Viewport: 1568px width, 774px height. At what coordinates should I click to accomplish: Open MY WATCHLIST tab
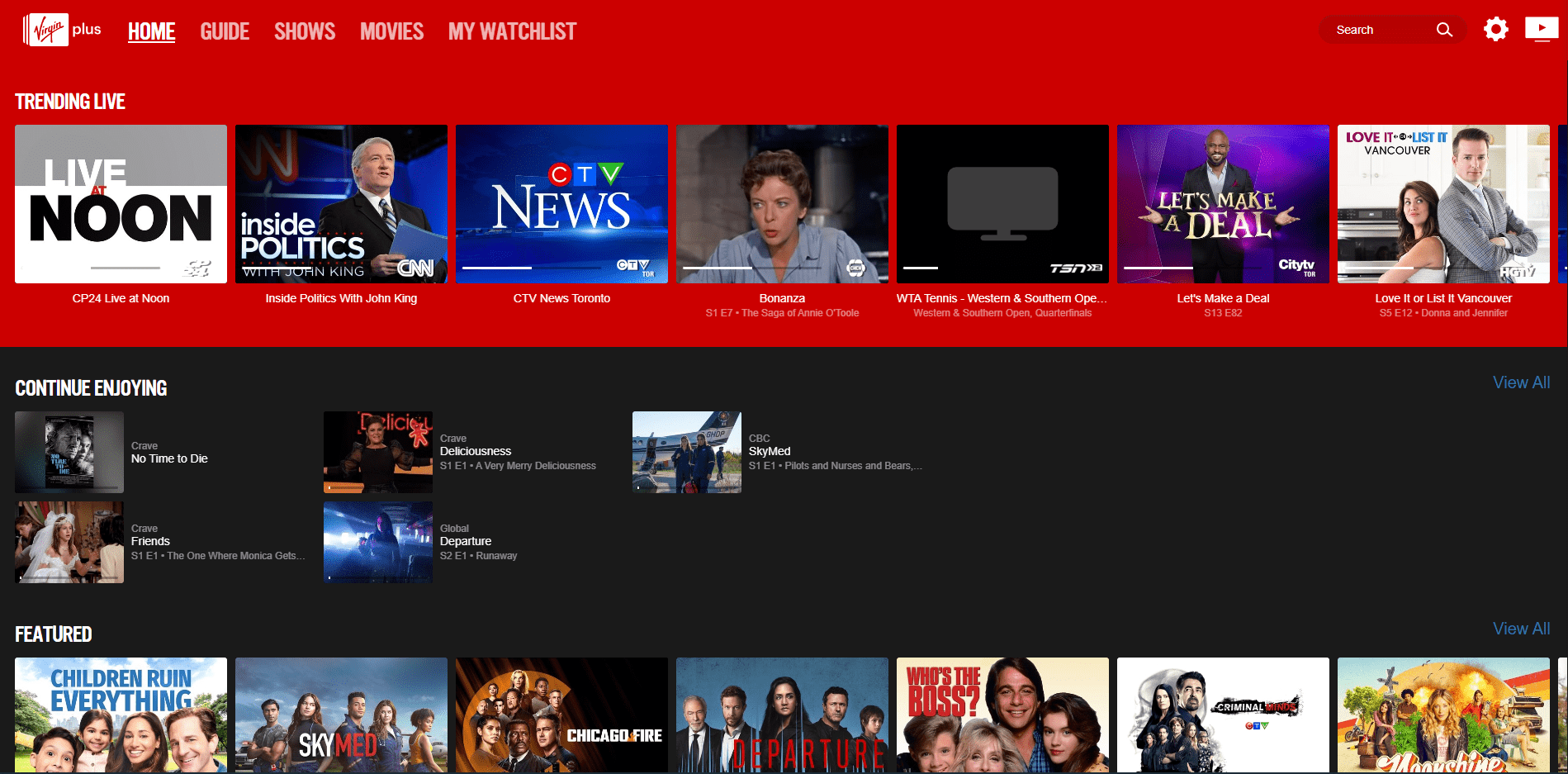[x=512, y=31]
